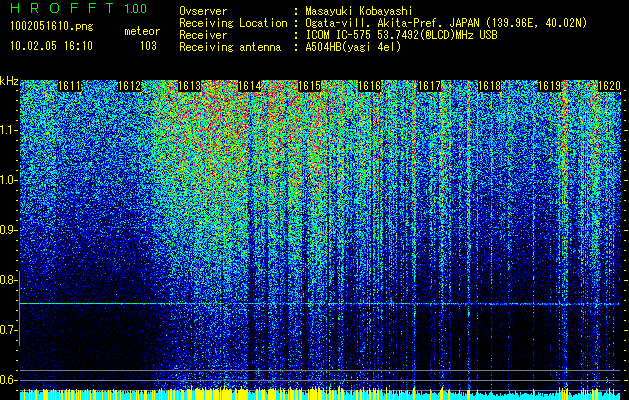Click the date stamp 10.02.05 16:10
Viewport: 629px width, 400px height.
pos(51,46)
